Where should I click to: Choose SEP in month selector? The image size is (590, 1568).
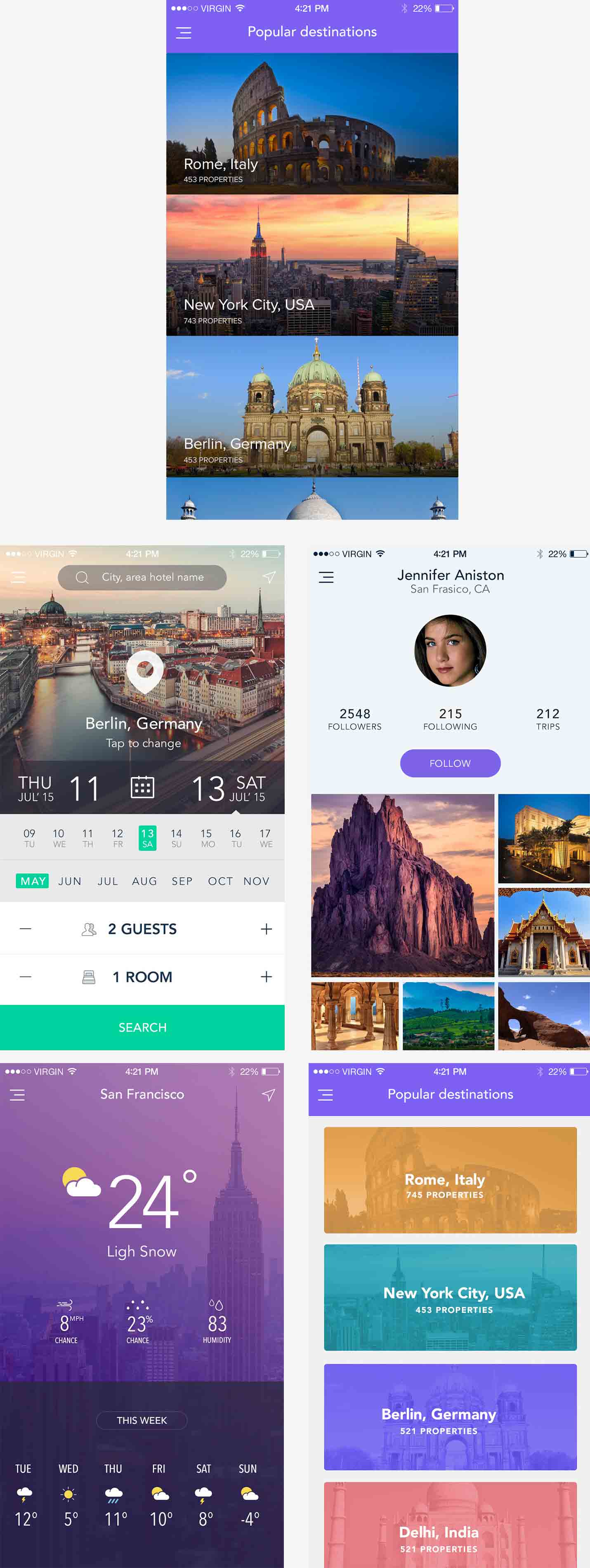182,881
